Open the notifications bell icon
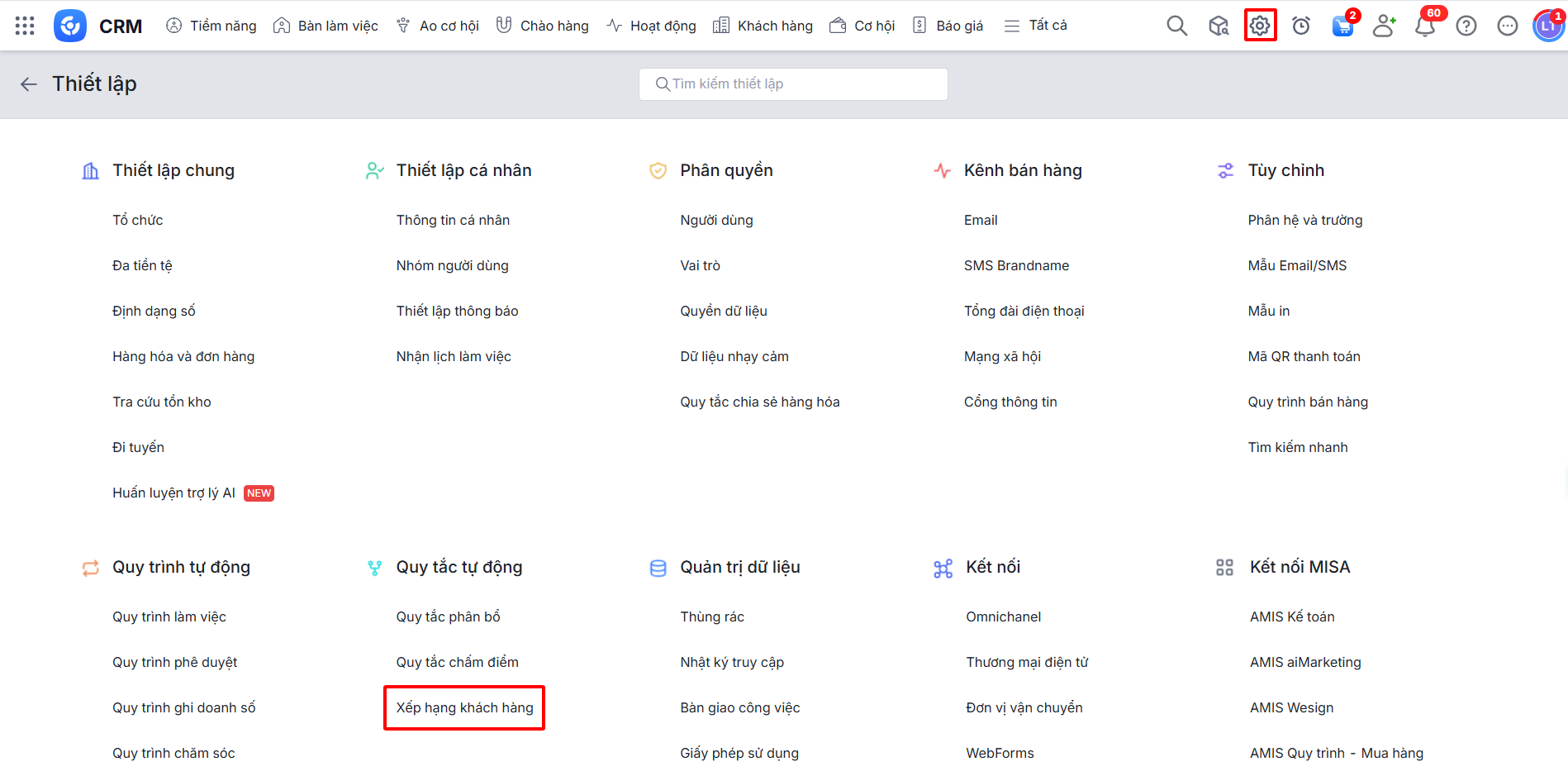The height and width of the screenshot is (776, 1568). click(1424, 26)
